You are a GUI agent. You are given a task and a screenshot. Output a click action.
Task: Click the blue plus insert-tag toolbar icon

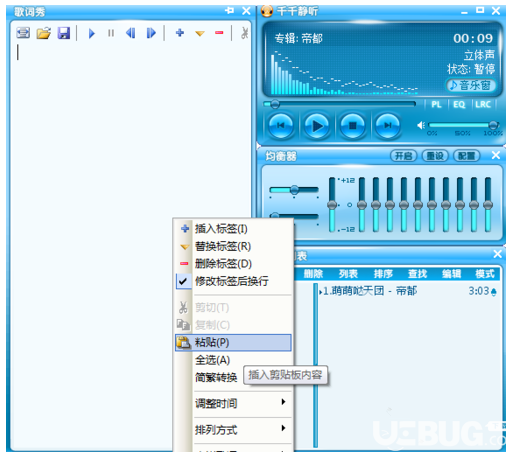tap(180, 33)
